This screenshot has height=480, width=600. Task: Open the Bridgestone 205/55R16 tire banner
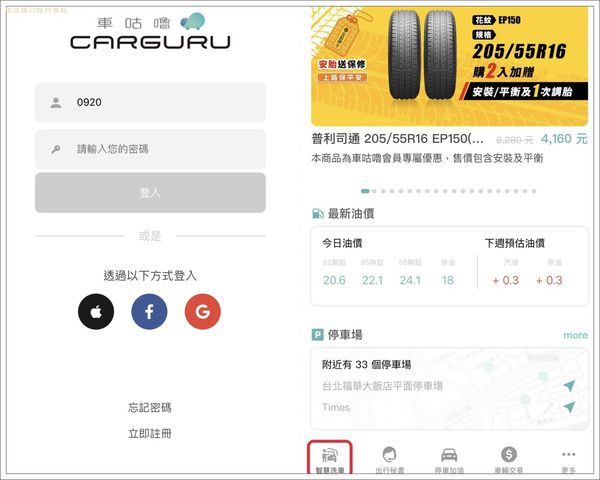click(449, 67)
